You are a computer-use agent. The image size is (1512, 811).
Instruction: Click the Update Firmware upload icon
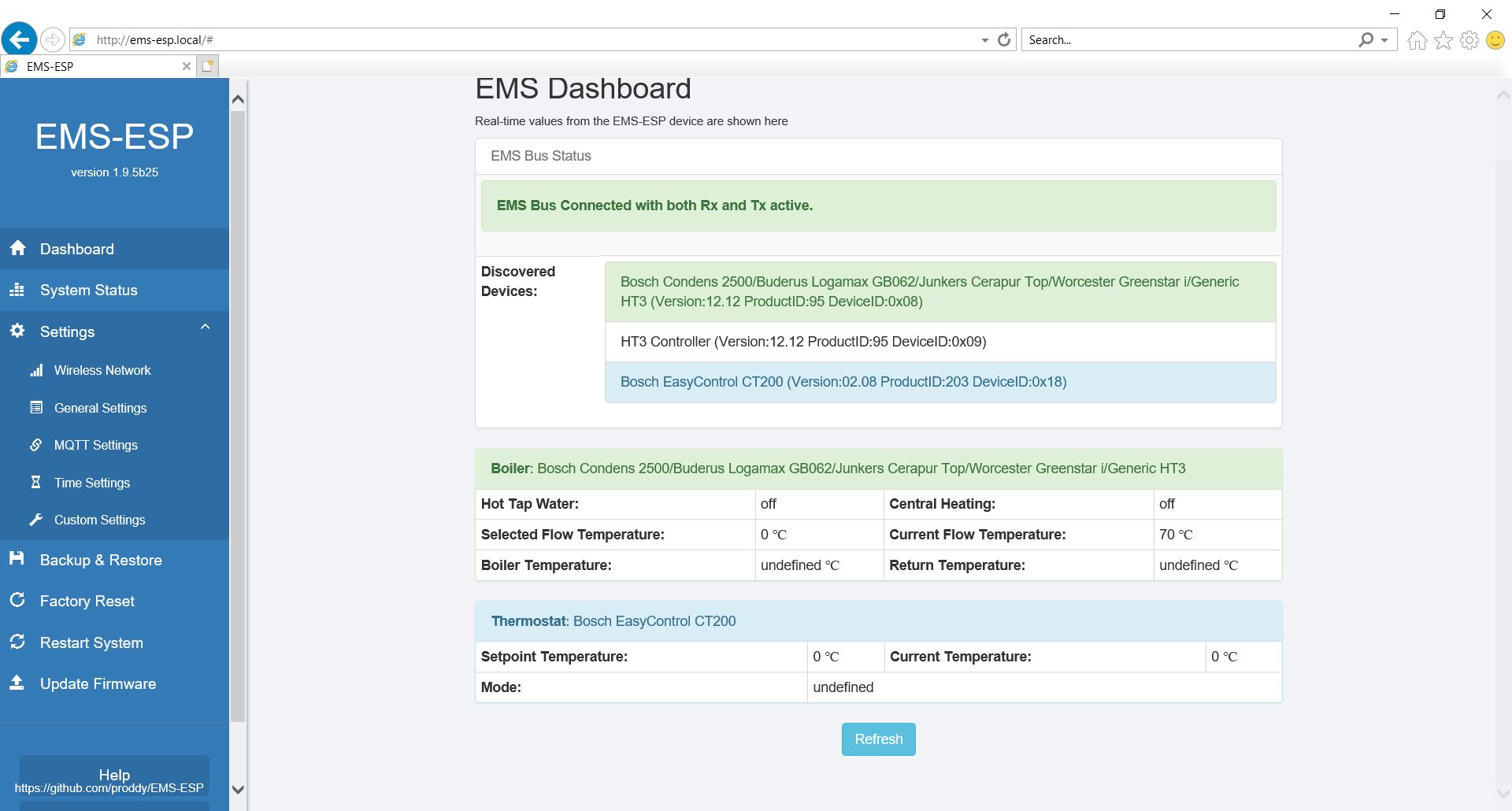click(x=17, y=683)
